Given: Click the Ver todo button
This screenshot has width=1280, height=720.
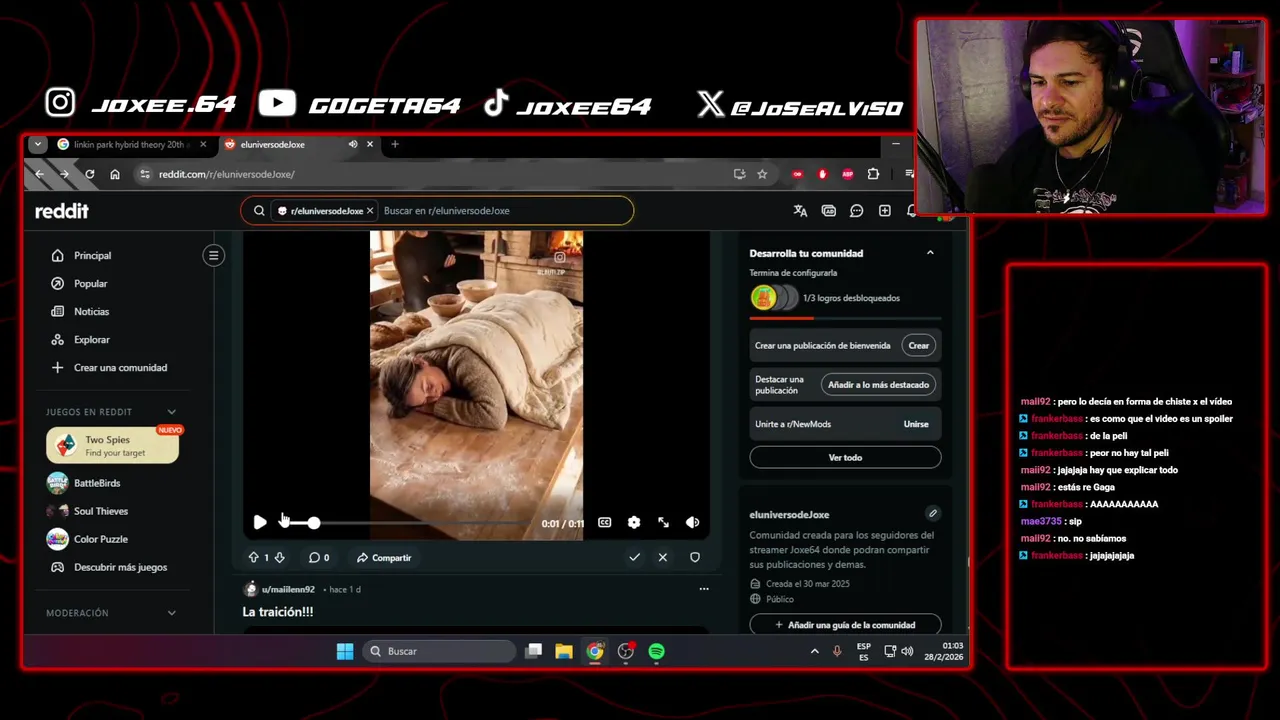Looking at the screenshot, I should [845, 457].
